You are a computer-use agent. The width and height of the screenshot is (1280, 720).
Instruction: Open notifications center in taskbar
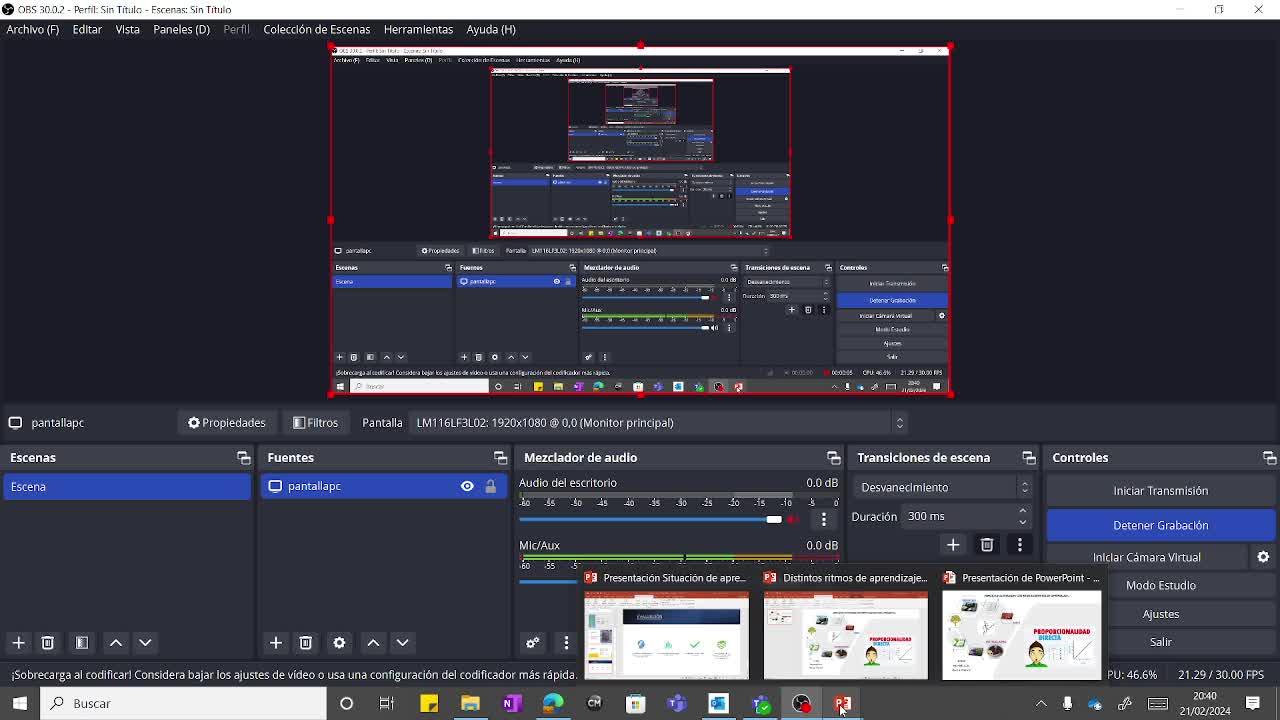(x=1253, y=703)
